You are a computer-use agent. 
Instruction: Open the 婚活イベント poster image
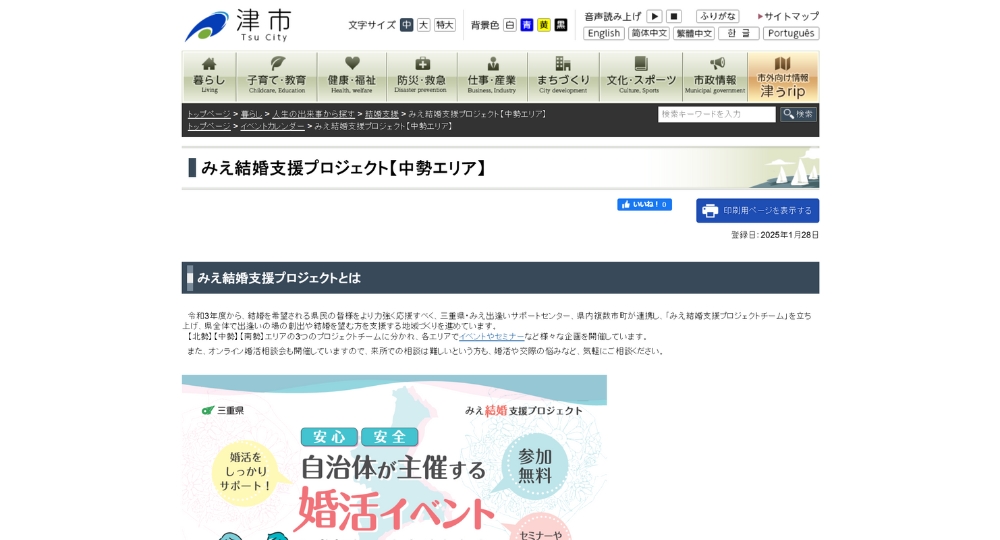click(394, 457)
